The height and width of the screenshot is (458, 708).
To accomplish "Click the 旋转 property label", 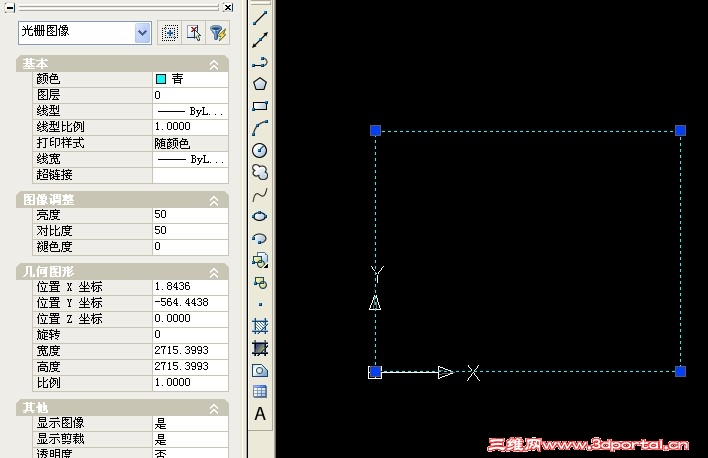I will click(48, 335).
